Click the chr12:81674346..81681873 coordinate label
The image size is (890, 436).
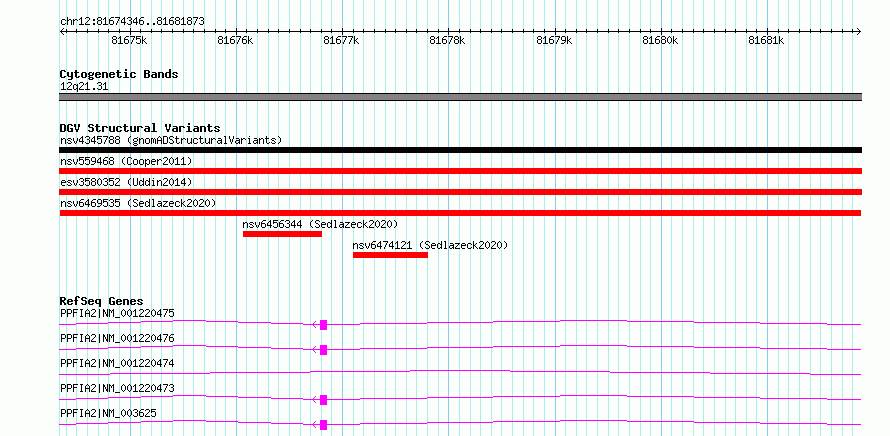point(132,22)
